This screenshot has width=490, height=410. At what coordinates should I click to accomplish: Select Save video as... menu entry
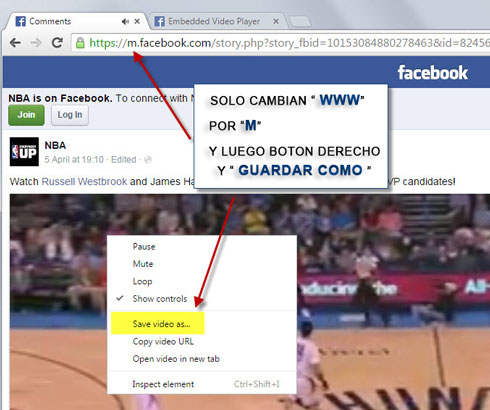pyautogui.click(x=202, y=324)
